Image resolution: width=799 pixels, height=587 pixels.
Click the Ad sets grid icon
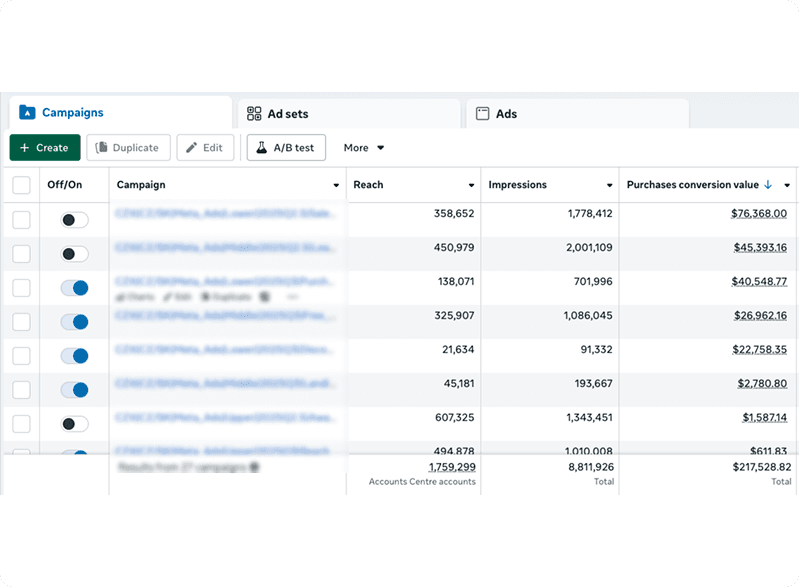[x=254, y=114]
